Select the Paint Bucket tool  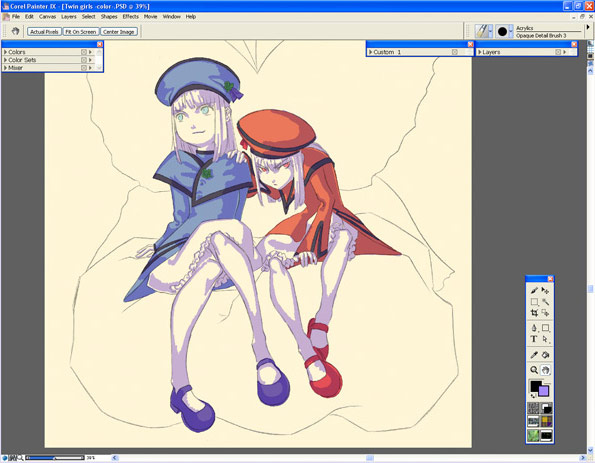click(545, 355)
